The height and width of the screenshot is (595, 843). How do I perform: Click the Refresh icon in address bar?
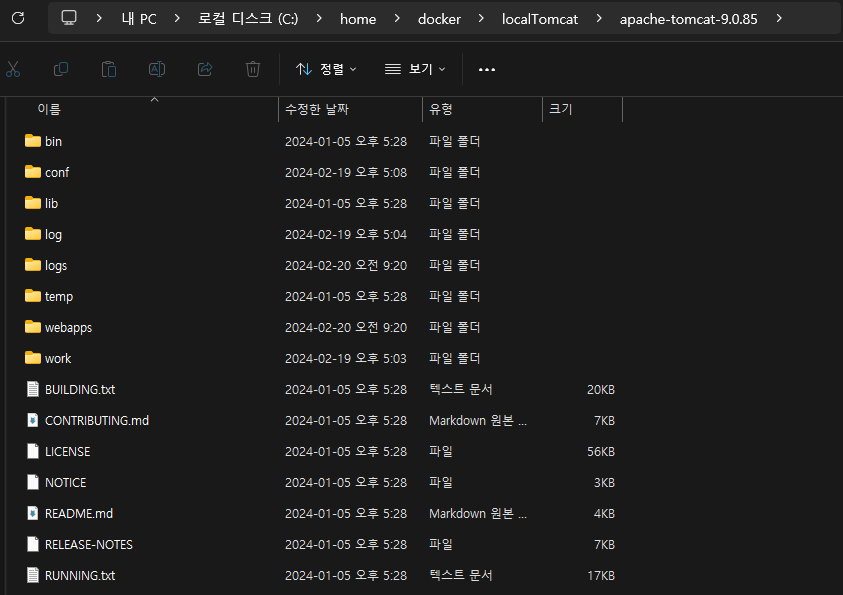click(x=18, y=18)
